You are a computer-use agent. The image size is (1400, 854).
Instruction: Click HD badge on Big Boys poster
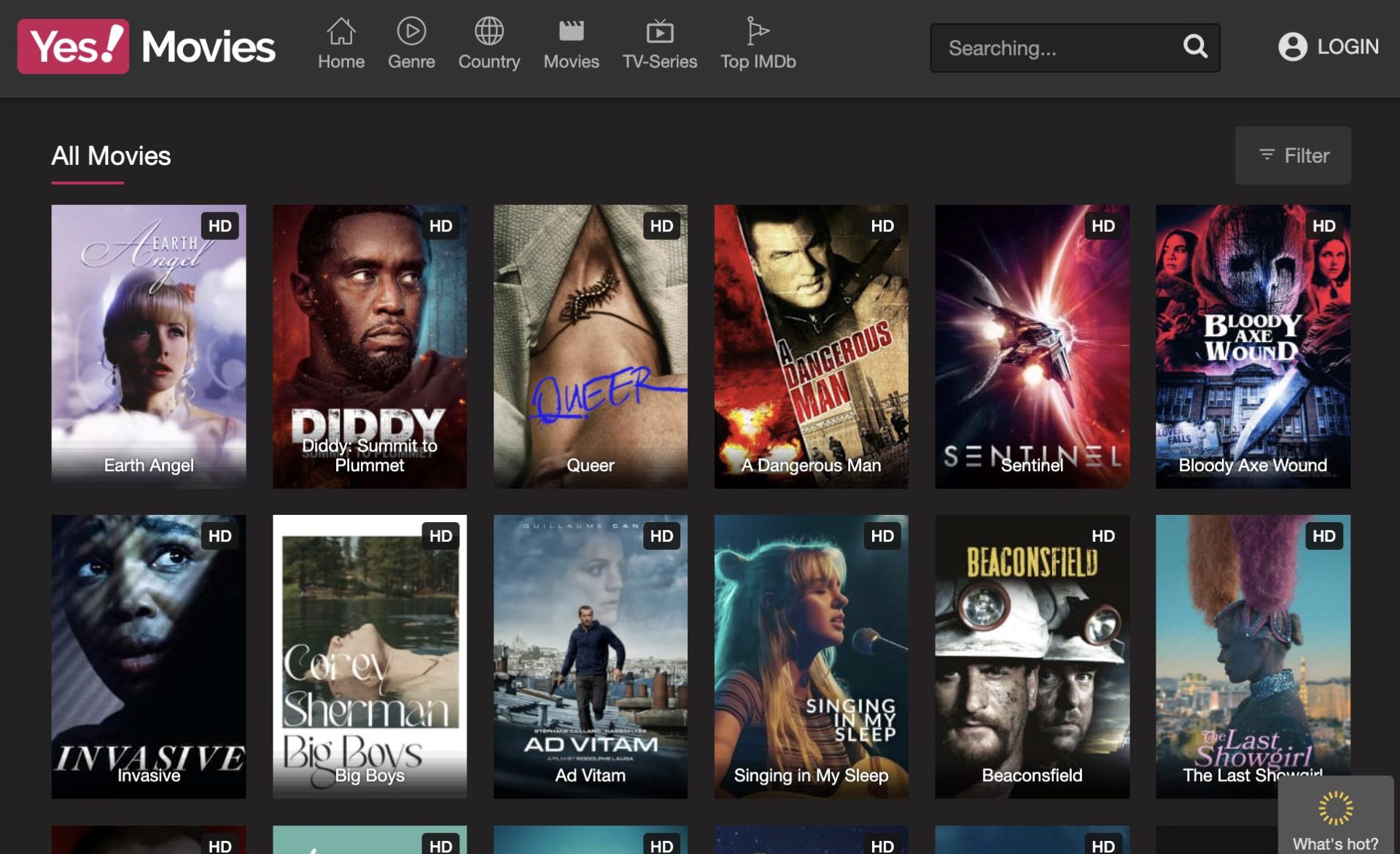coord(440,536)
